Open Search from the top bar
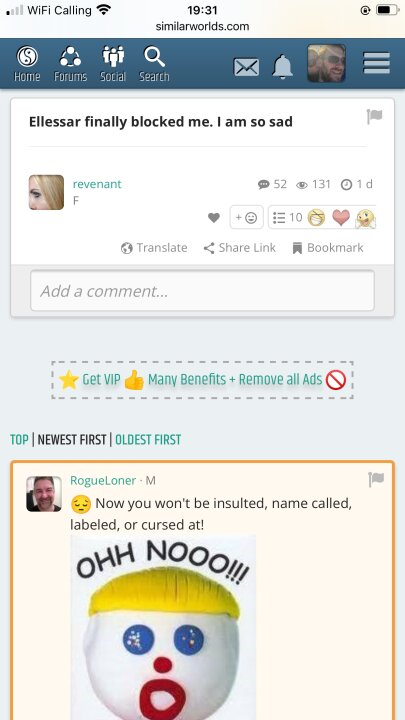Image resolution: width=405 pixels, height=720 pixels. [154, 64]
